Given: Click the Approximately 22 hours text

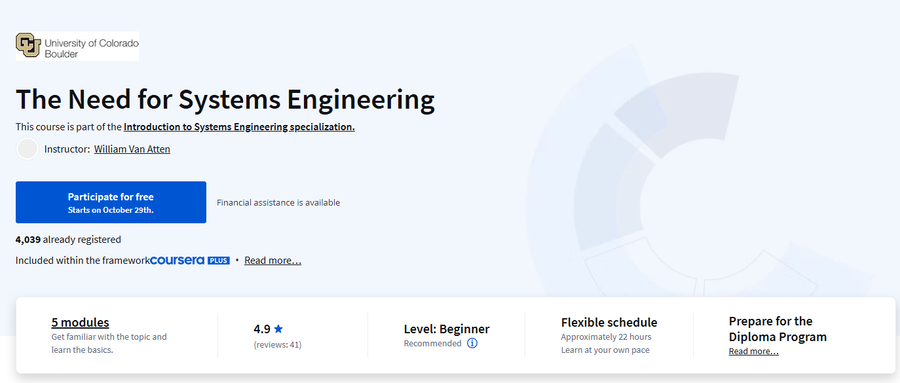Looking at the screenshot, I should 606,337.
